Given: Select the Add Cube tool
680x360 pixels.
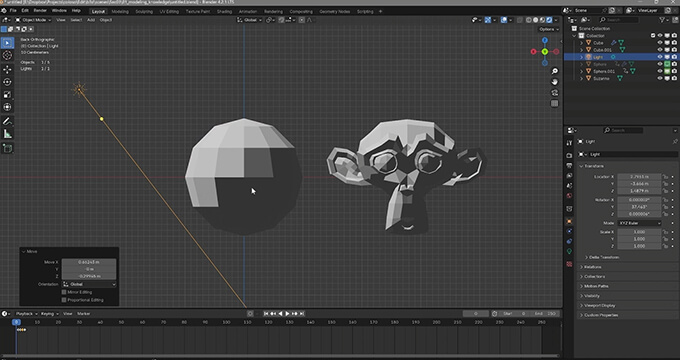Looking at the screenshot, I should pyautogui.click(x=7, y=148).
